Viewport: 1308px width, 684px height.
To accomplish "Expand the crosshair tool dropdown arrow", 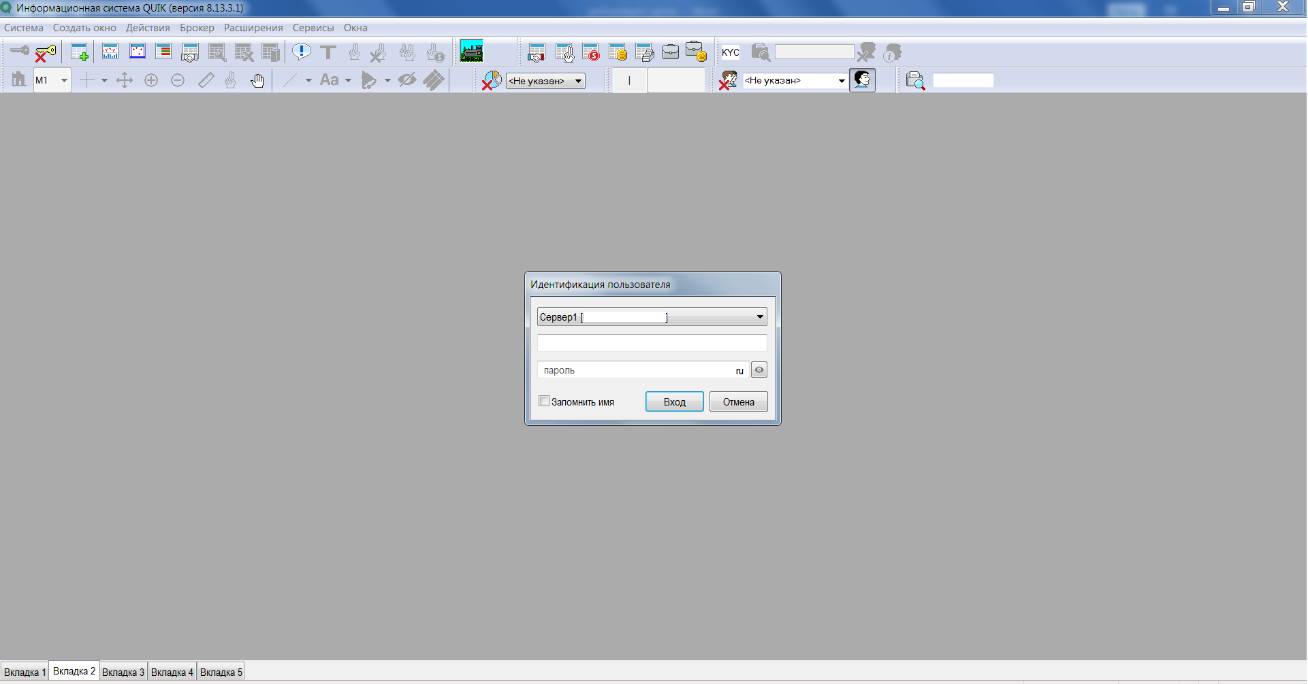I will (104, 80).
